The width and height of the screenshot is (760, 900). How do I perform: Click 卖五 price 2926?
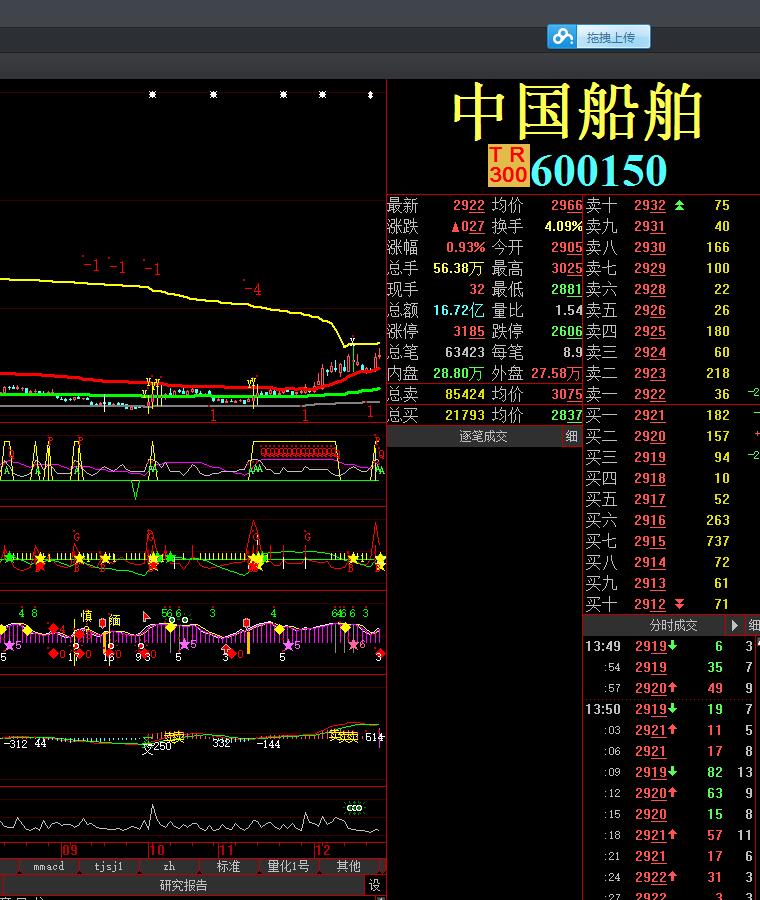tap(650, 311)
